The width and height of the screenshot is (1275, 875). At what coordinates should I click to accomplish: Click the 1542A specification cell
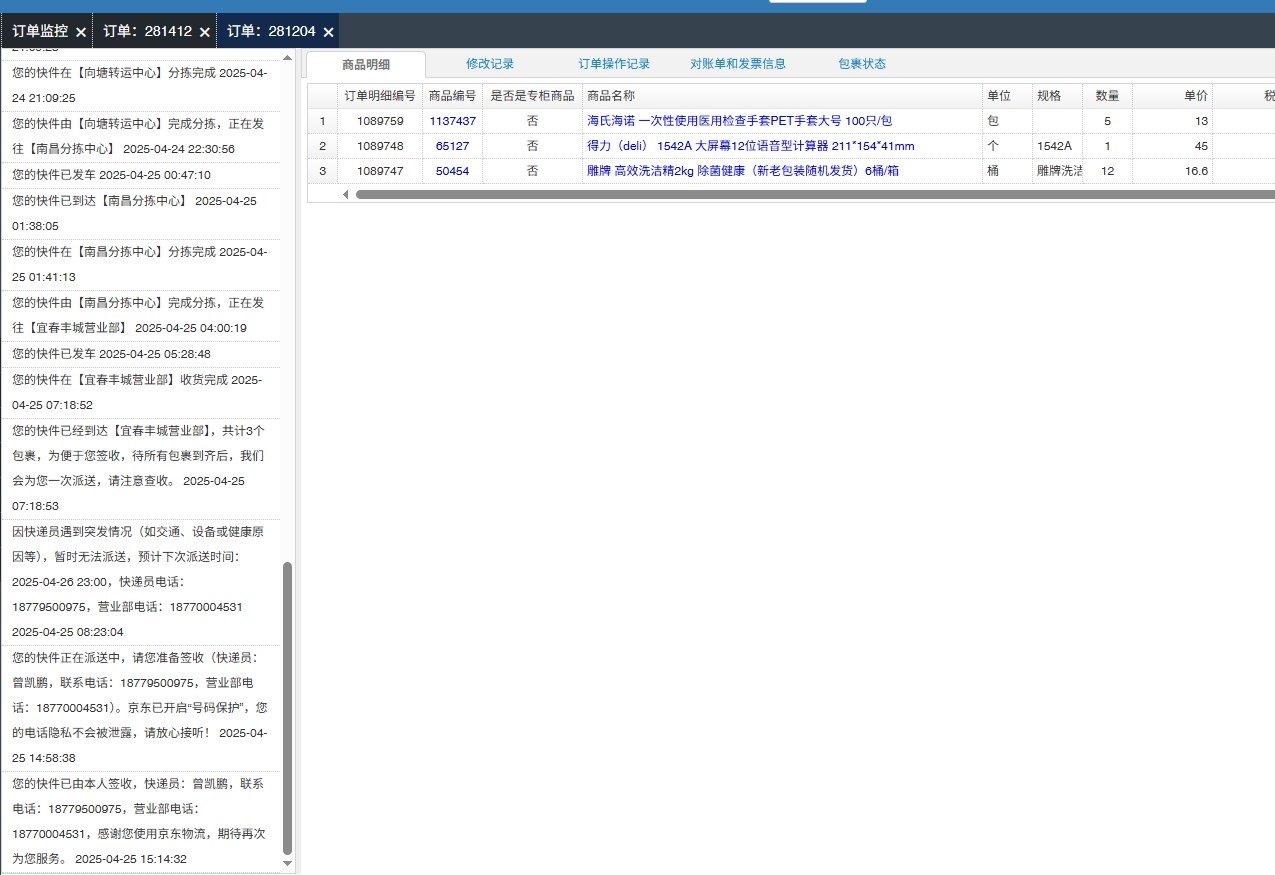[x=1057, y=146]
